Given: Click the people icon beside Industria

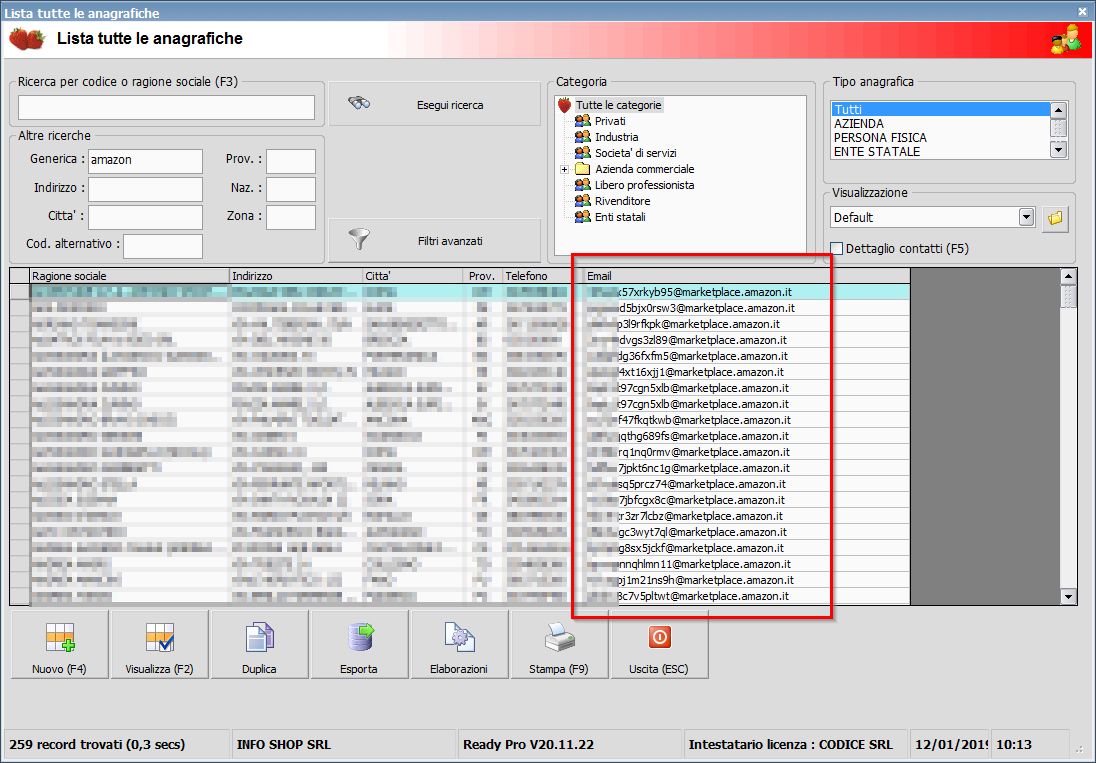Looking at the screenshot, I should click(x=582, y=137).
